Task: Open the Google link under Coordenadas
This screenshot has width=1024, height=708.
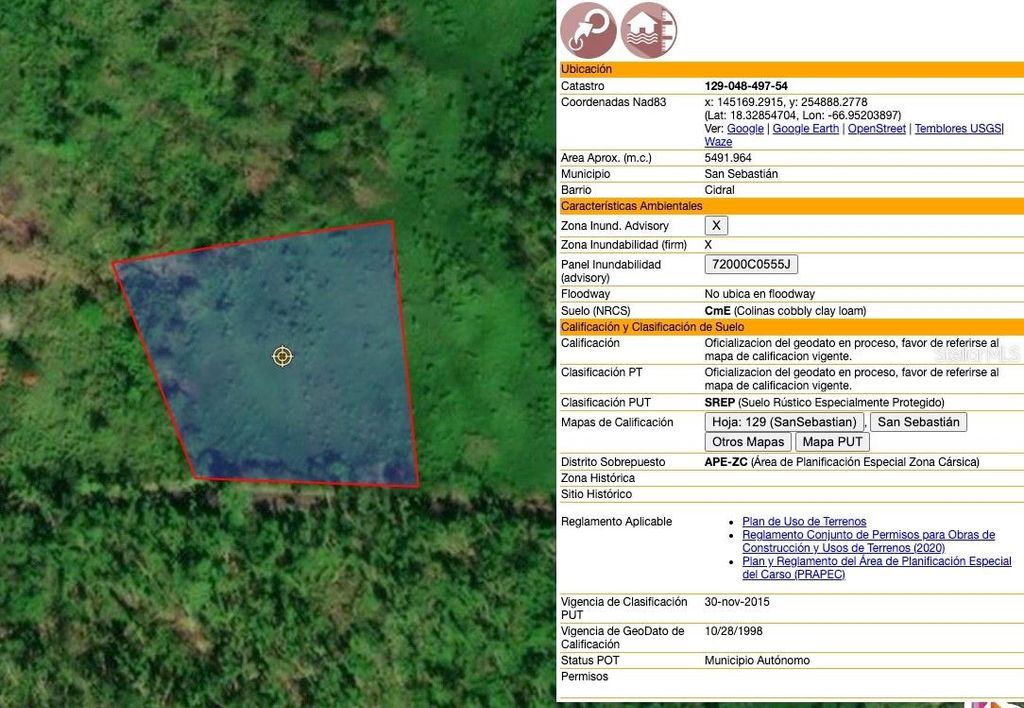Action: coord(744,128)
